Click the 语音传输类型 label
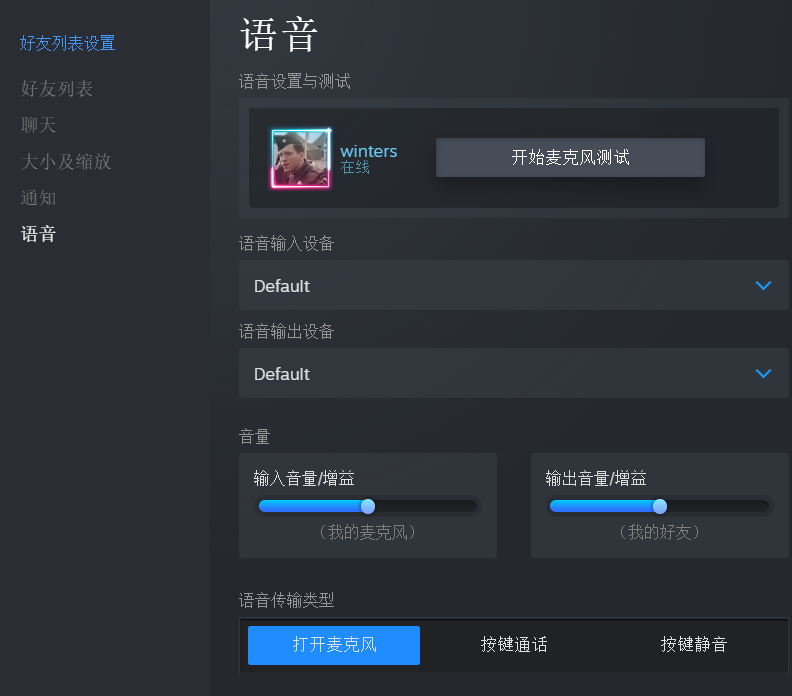 coord(286,600)
